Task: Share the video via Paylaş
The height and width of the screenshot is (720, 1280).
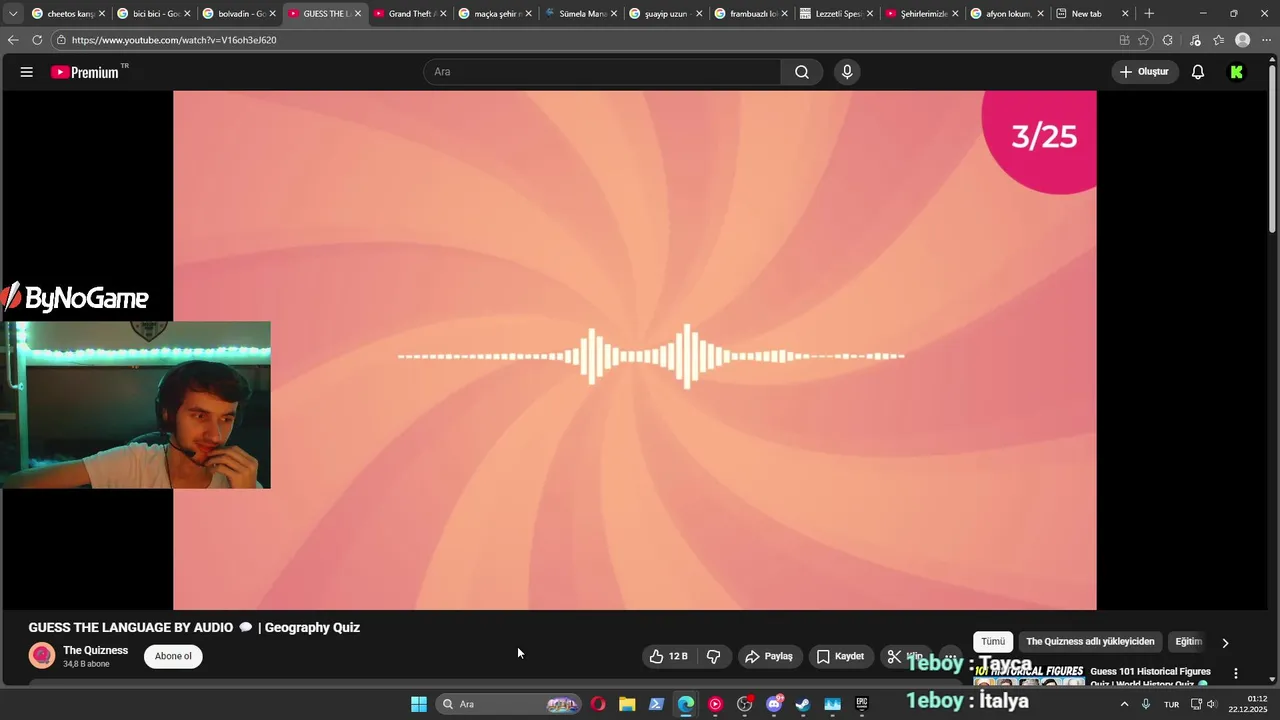Action: (769, 656)
